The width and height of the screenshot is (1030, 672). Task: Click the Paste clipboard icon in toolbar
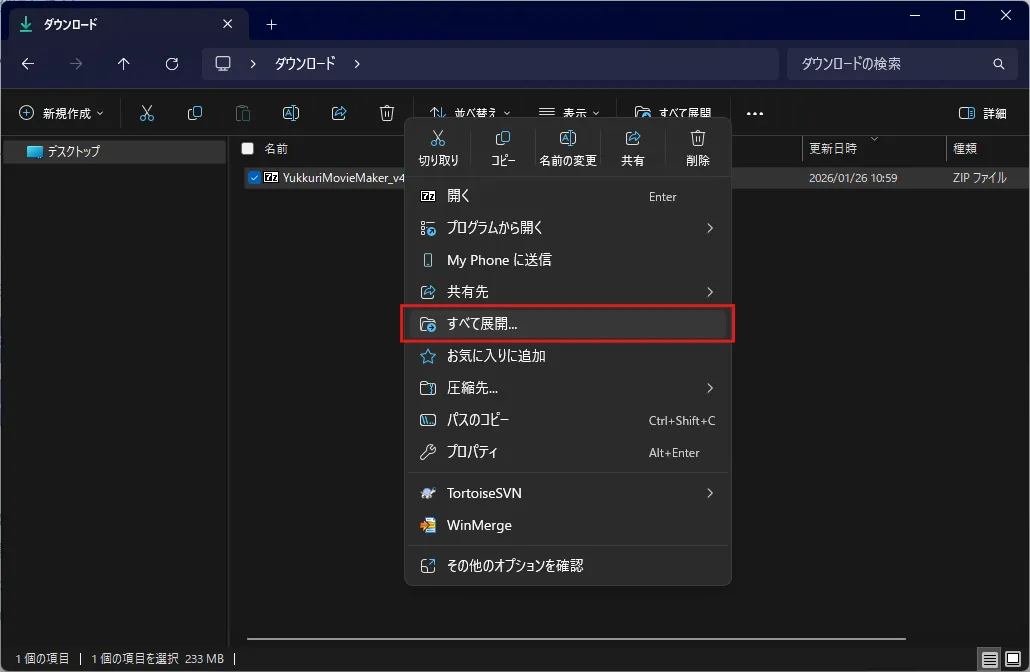(x=242, y=113)
